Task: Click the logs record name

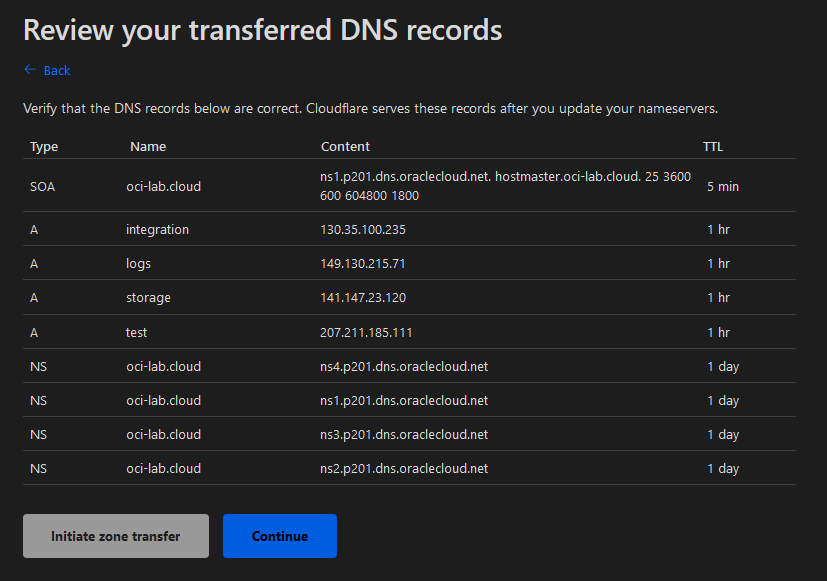Action: (x=139, y=264)
